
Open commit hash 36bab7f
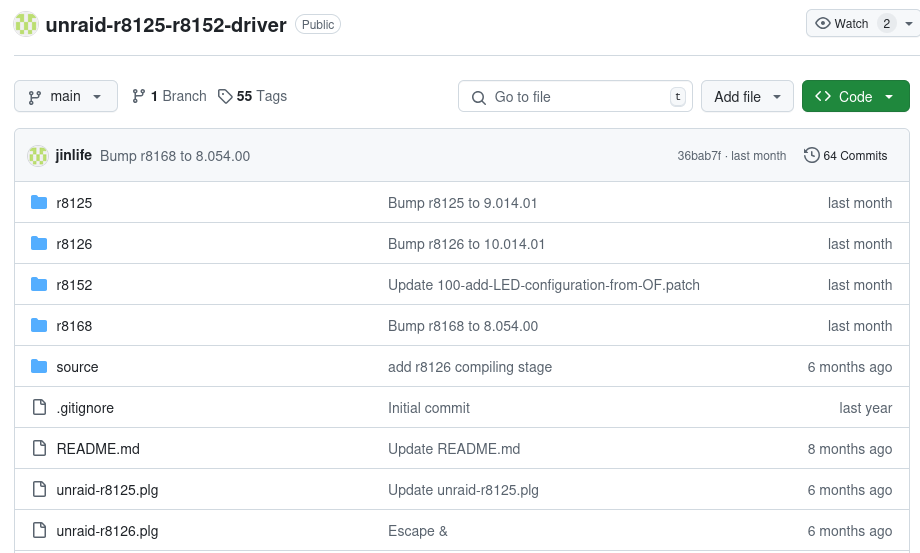(x=699, y=155)
